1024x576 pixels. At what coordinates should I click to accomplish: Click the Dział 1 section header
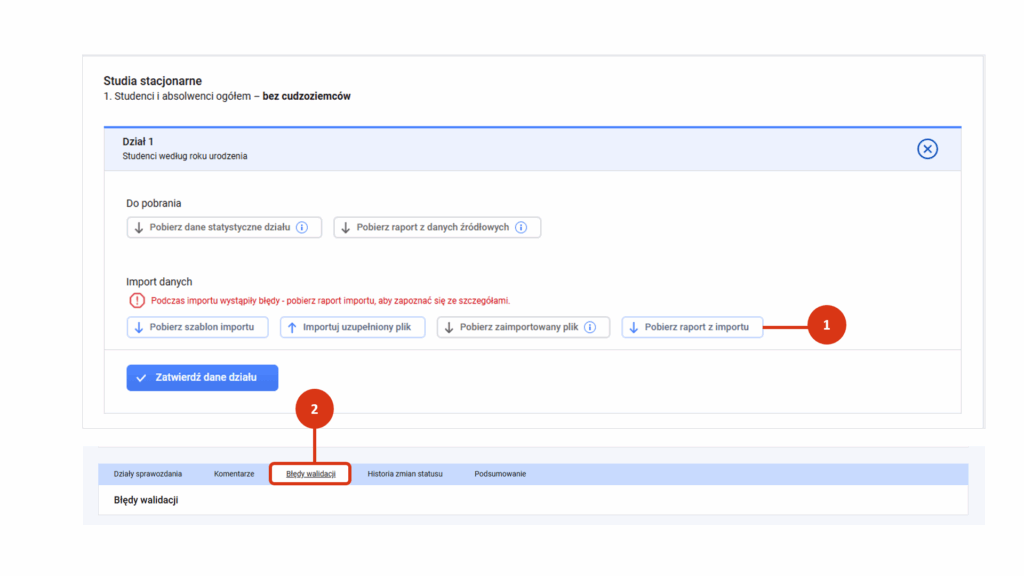pos(532,149)
